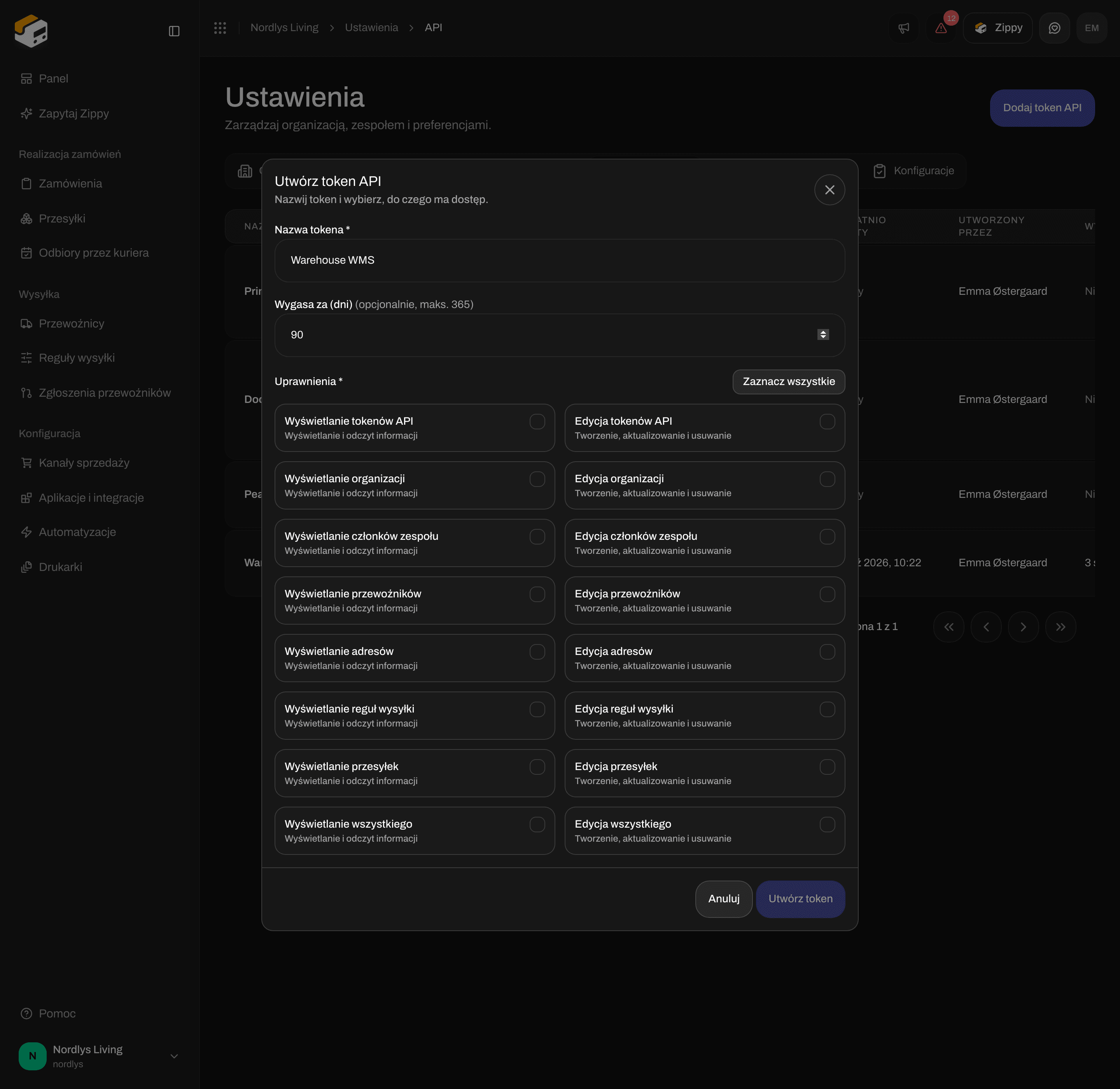This screenshot has height=1089, width=1120.
Task: Enable Wyświetlanie organizacji permission
Action: point(537,479)
